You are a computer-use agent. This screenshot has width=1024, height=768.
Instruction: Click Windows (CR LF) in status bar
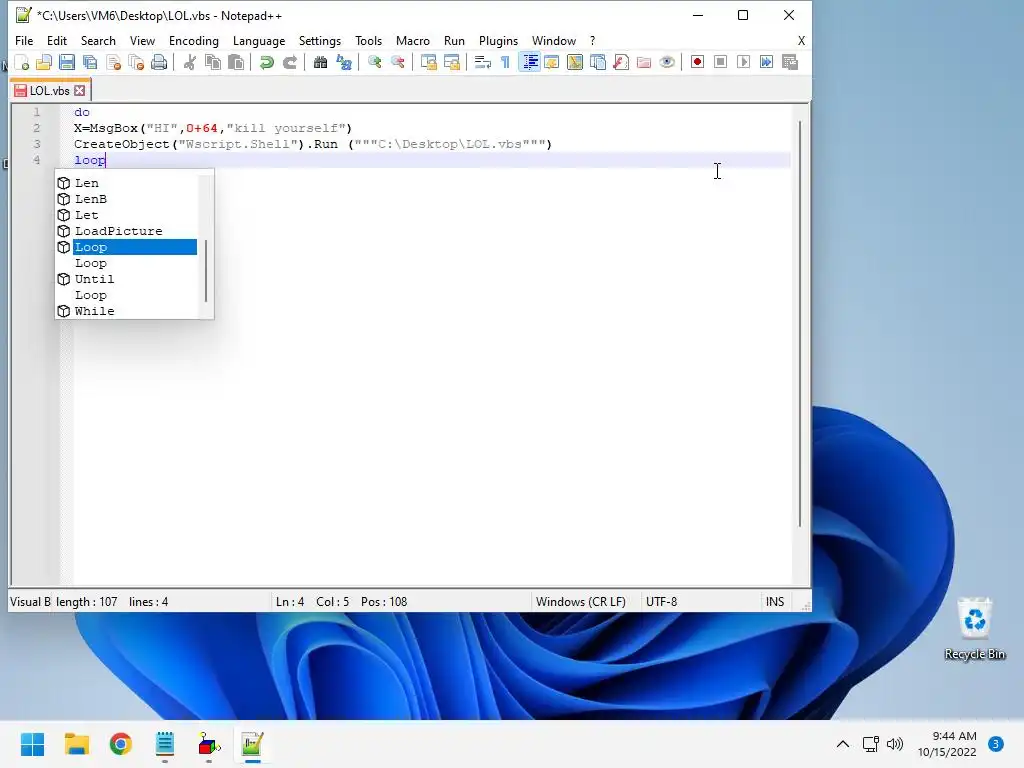click(581, 601)
